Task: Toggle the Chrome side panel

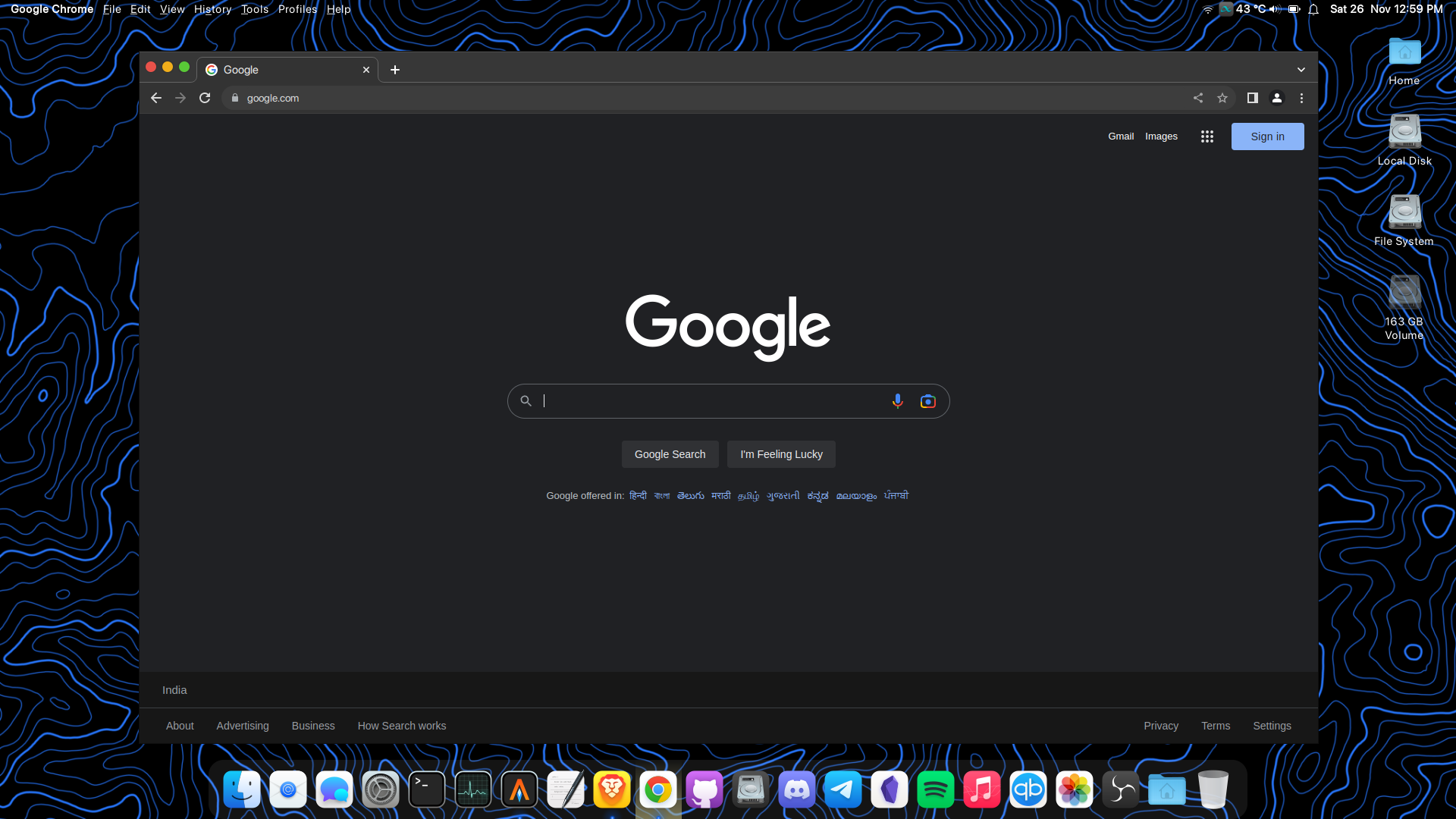Action: point(1252,98)
